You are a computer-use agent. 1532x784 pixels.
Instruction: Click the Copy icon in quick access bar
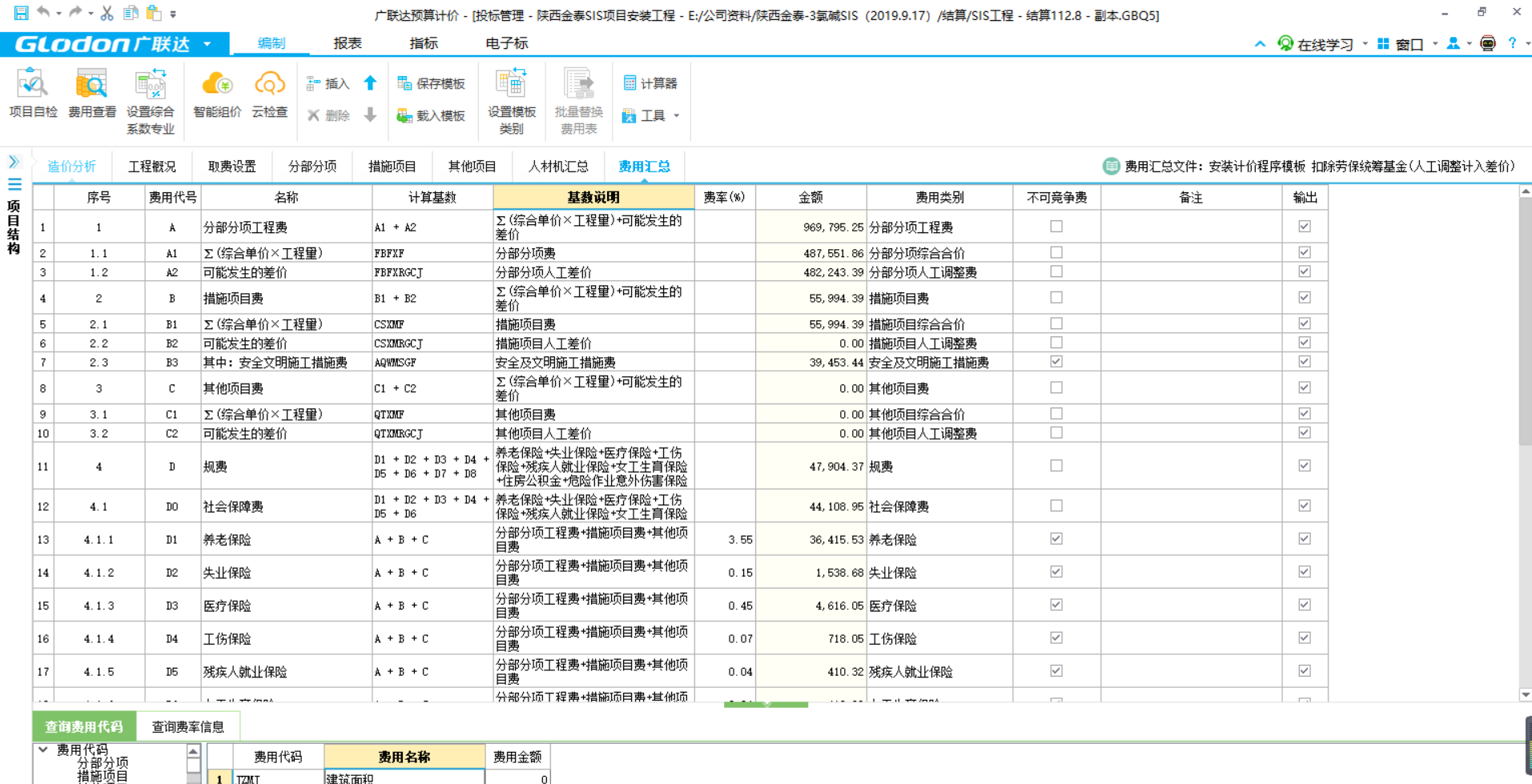point(131,13)
